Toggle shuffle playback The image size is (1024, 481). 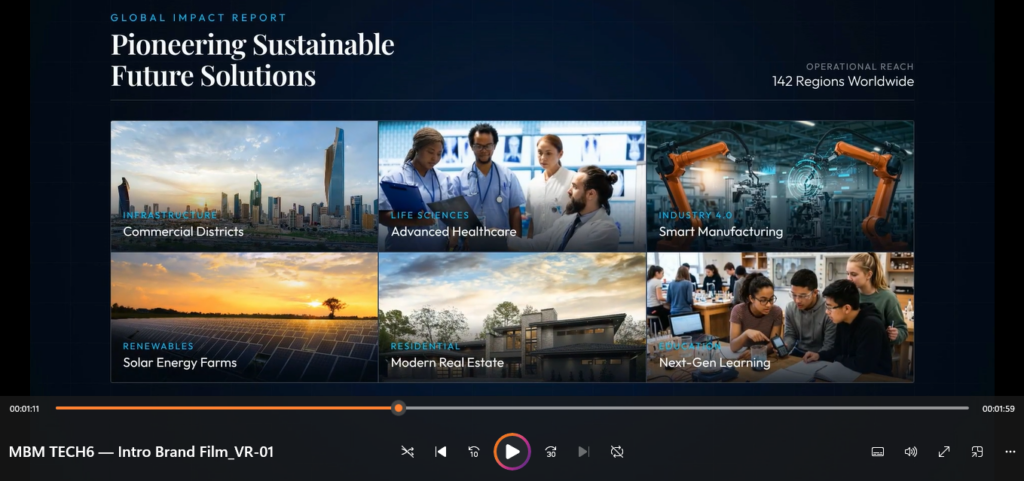408,452
